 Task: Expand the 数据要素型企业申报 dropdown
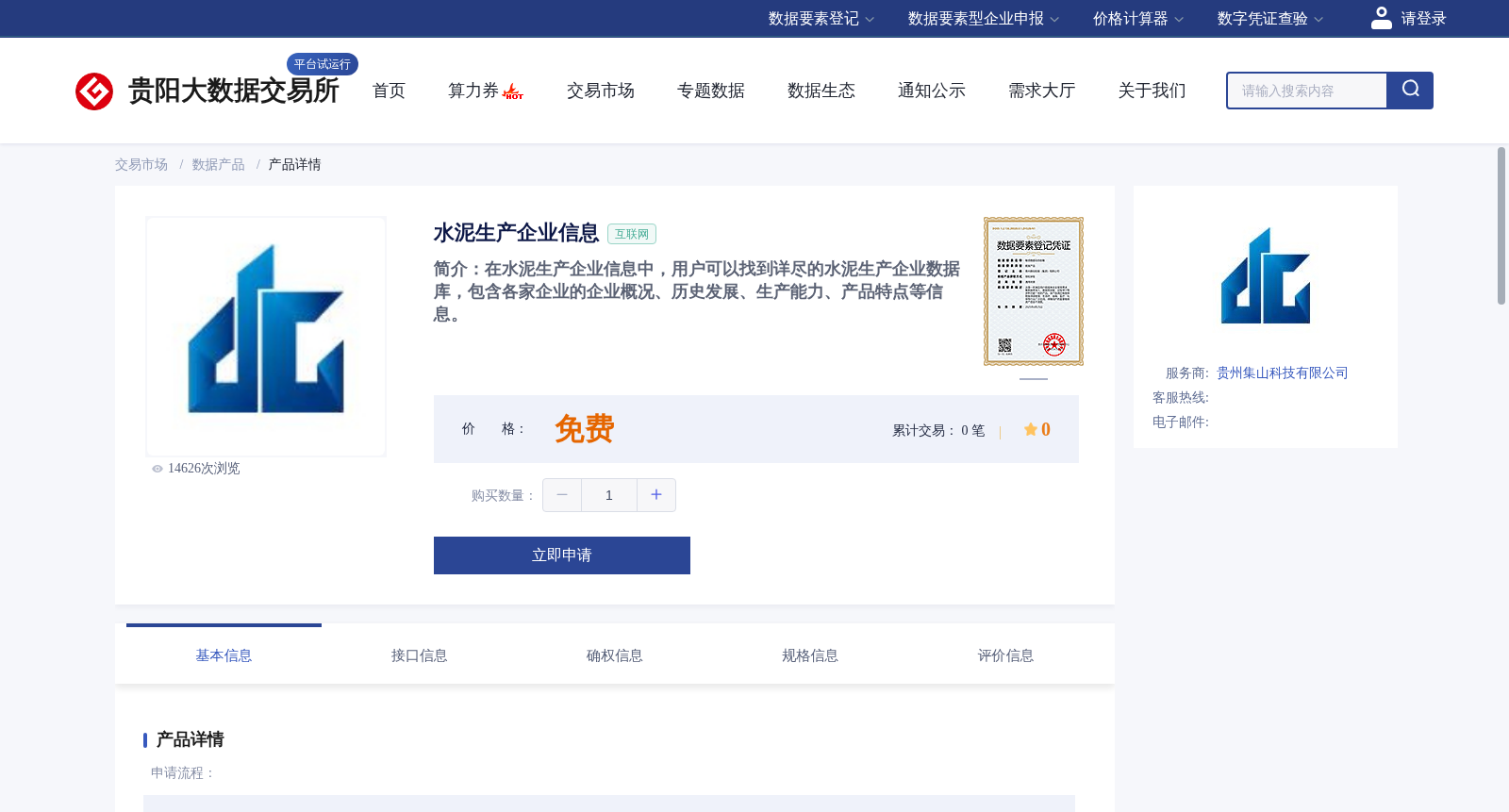pyautogui.click(x=984, y=19)
